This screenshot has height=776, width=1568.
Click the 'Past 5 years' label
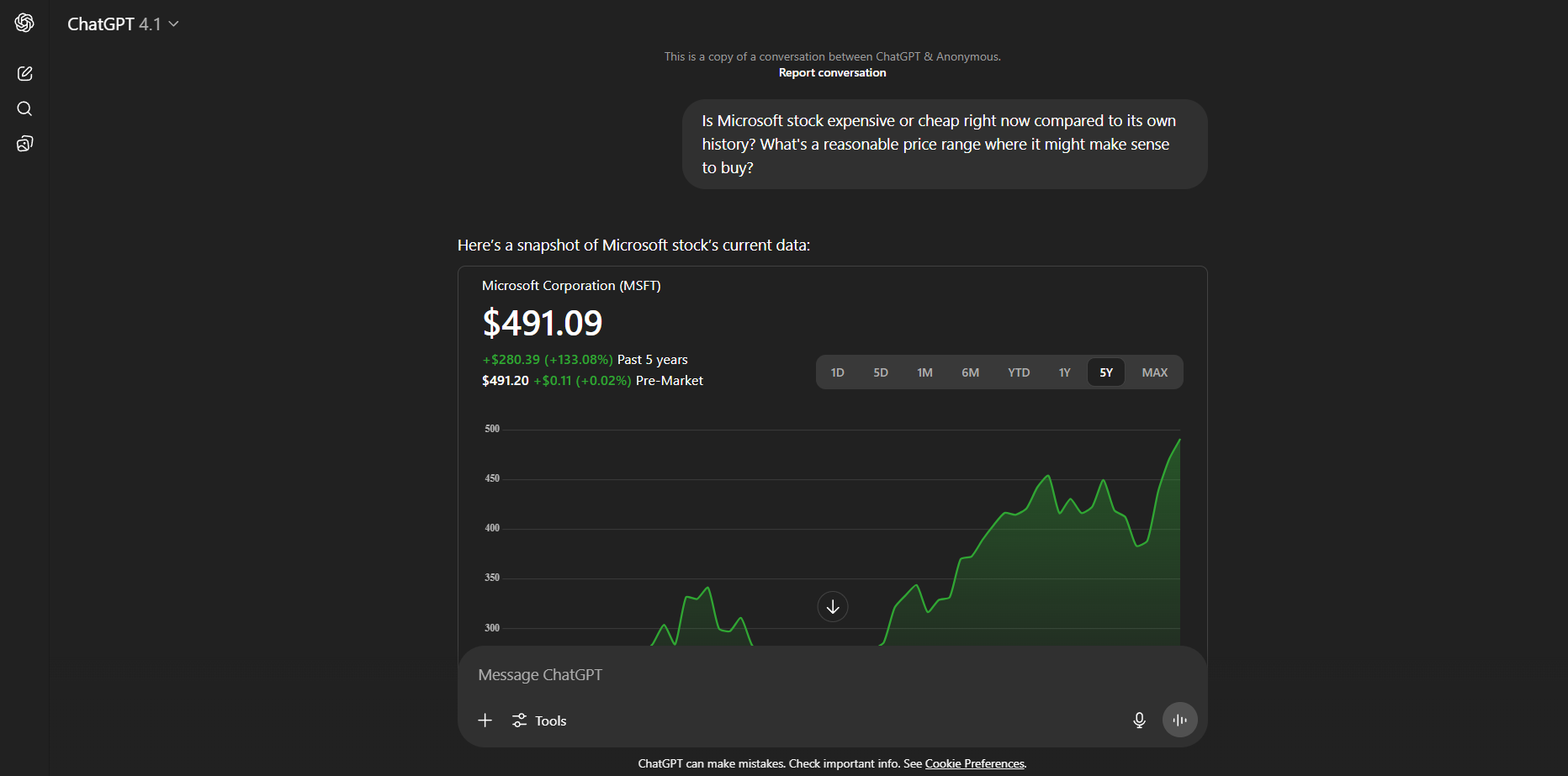(x=653, y=360)
